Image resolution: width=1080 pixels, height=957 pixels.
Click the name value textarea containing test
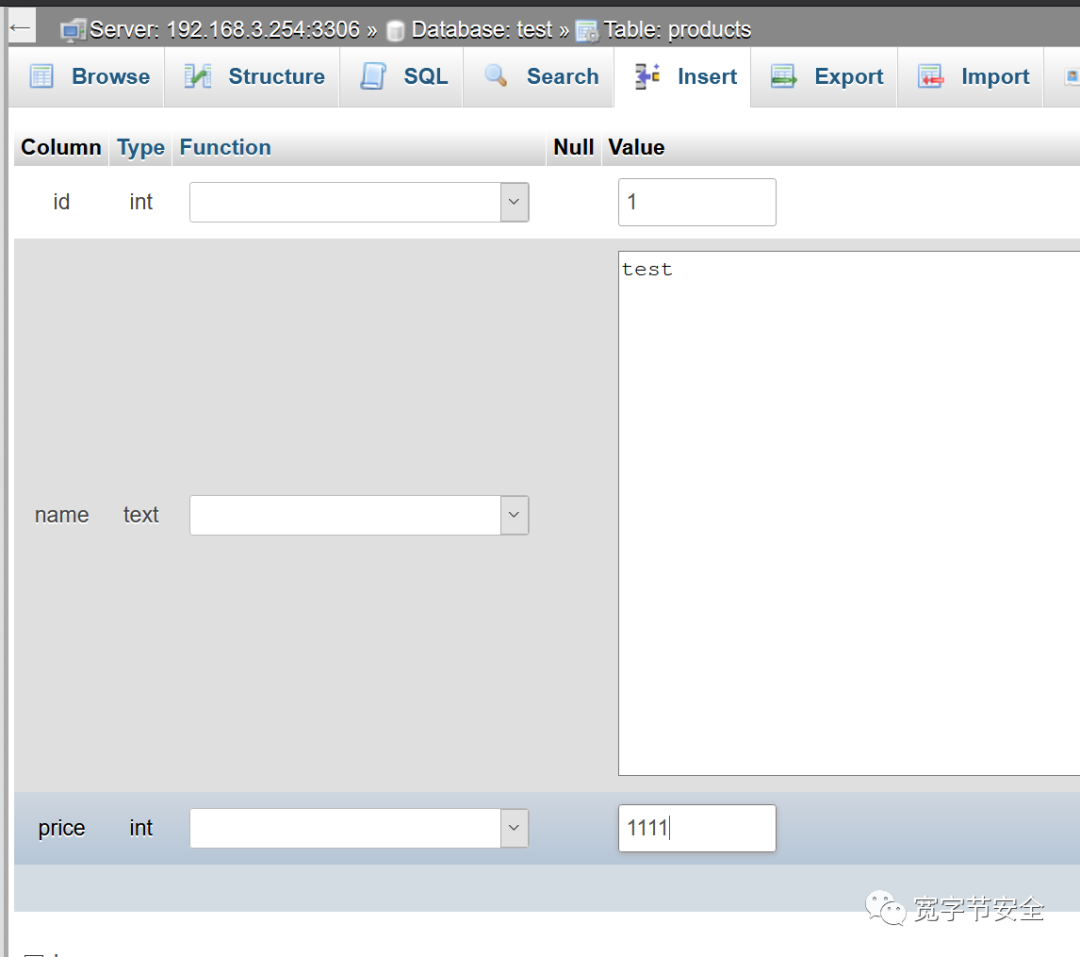[x=849, y=513]
